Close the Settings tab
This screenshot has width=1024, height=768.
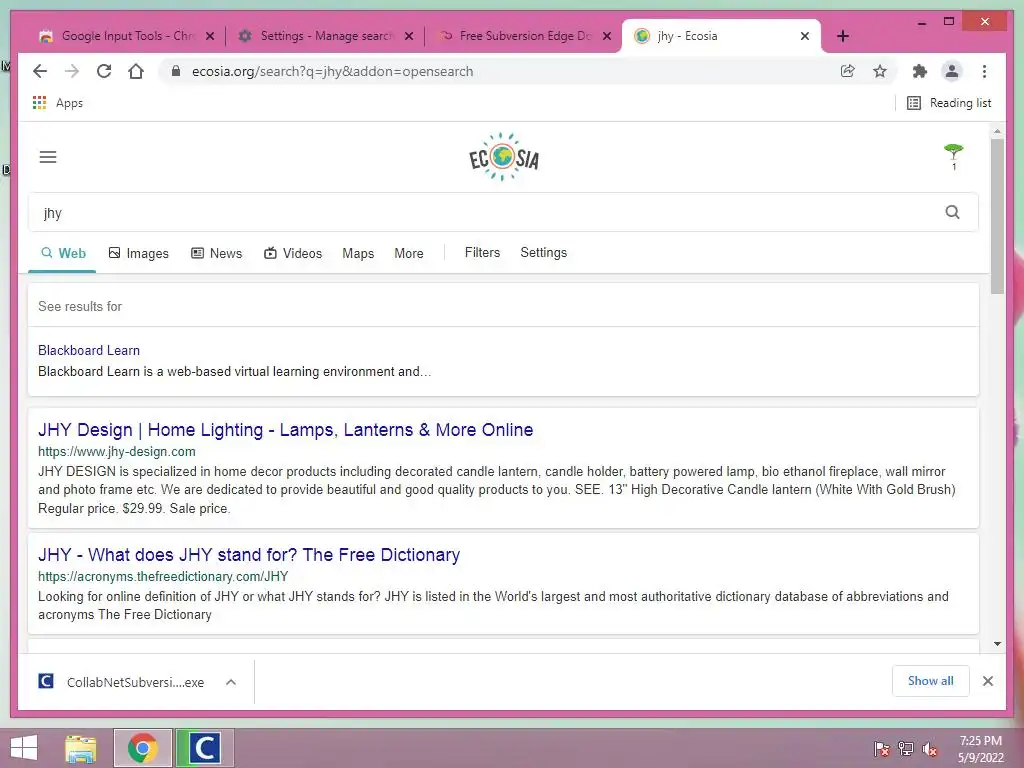[409, 37]
